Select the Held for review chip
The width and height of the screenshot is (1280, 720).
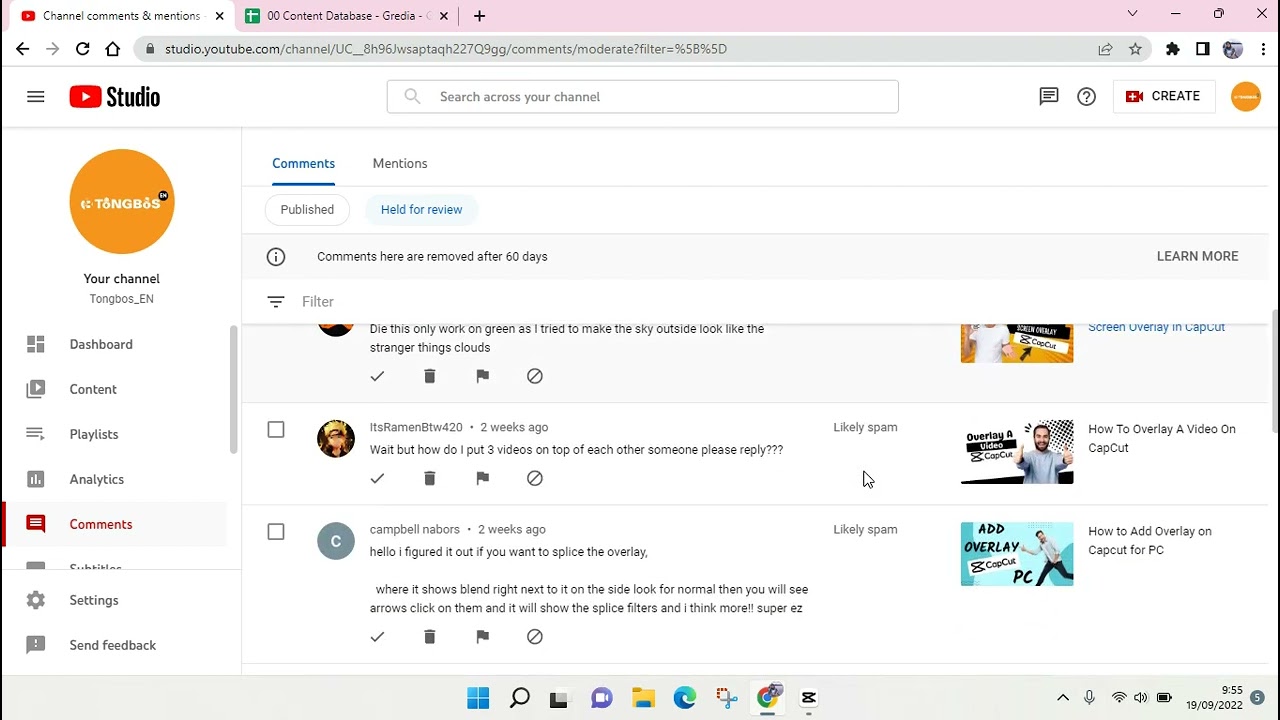421,209
